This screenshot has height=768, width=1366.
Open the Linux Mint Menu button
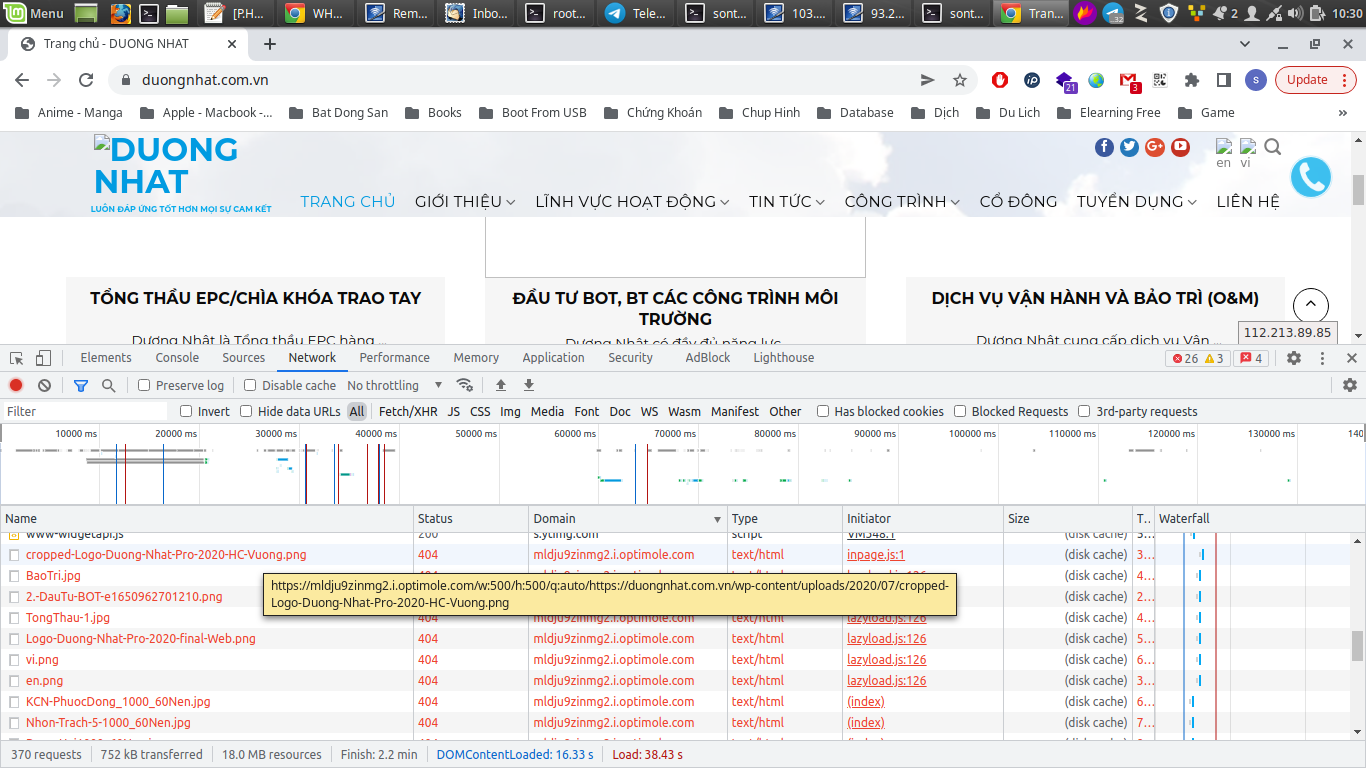click(x=35, y=13)
